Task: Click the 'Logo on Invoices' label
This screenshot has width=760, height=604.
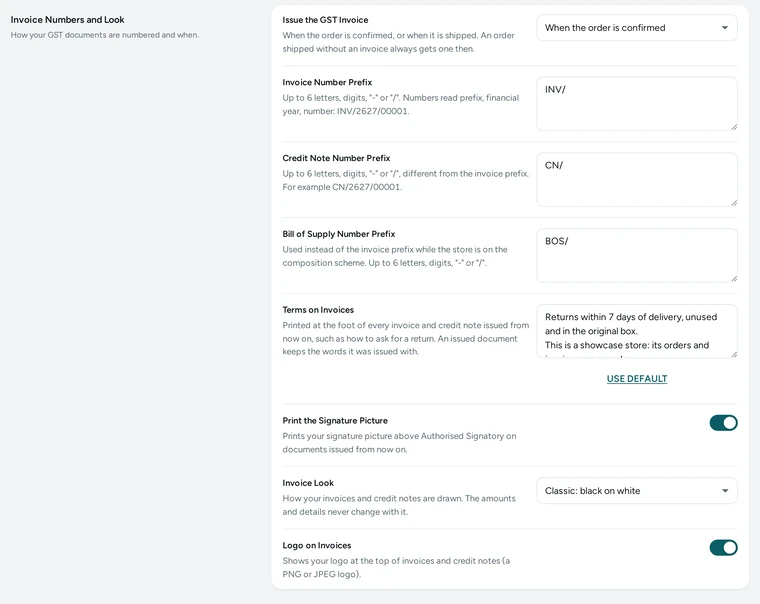Action: coord(317,545)
